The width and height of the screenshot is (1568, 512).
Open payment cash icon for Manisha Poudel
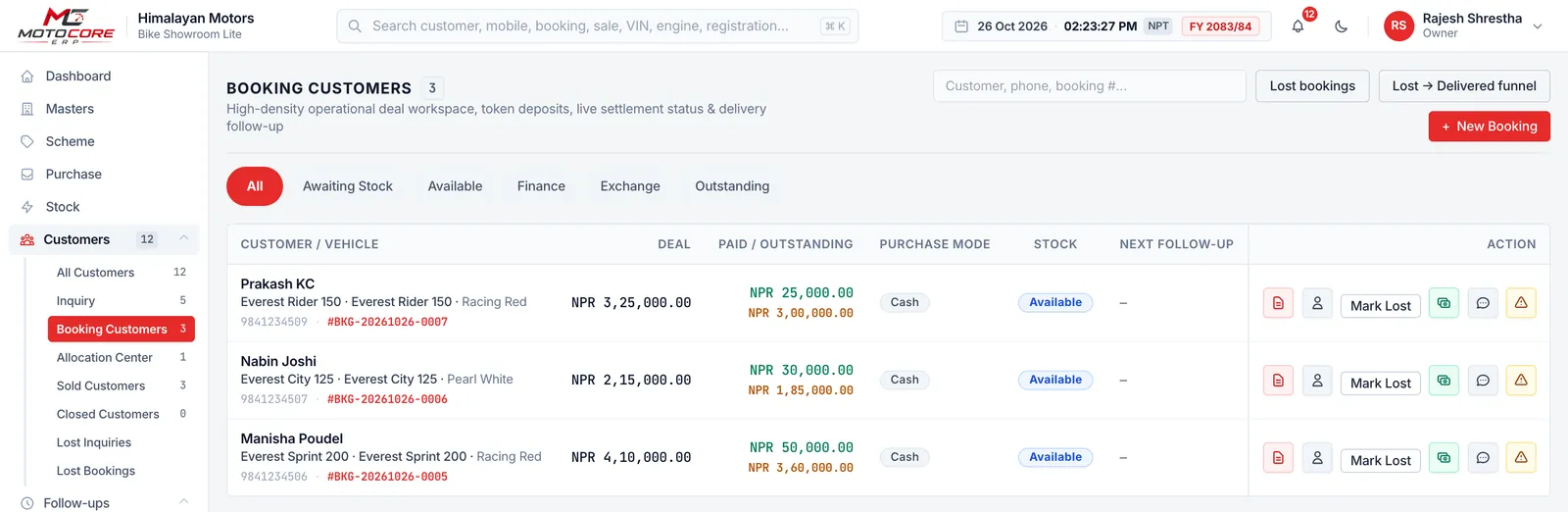1444,458
